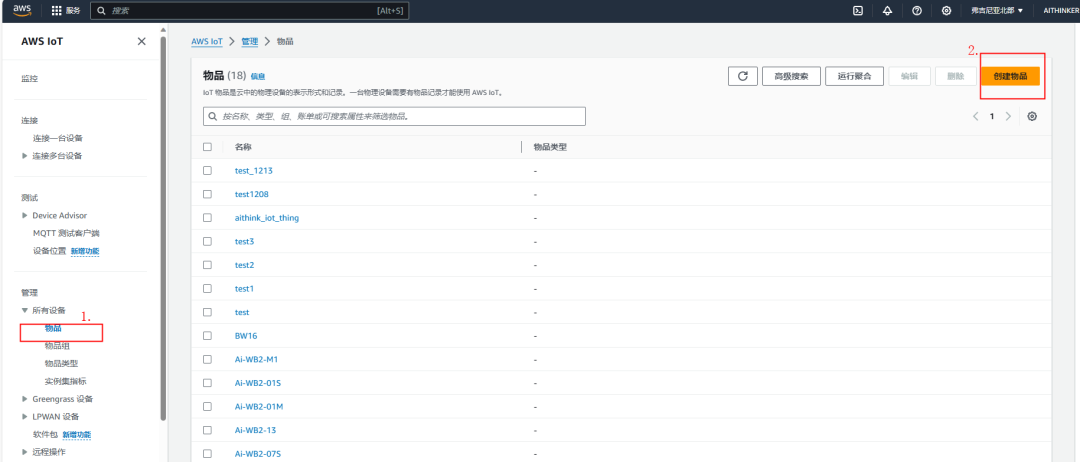Open thing aithink_iot_thing
This screenshot has height=462, width=1080.
click(267, 218)
